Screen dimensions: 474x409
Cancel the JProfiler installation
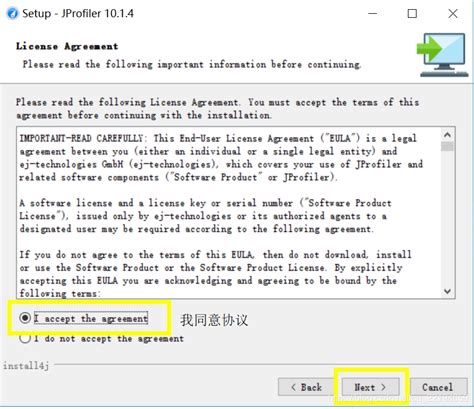(438, 387)
